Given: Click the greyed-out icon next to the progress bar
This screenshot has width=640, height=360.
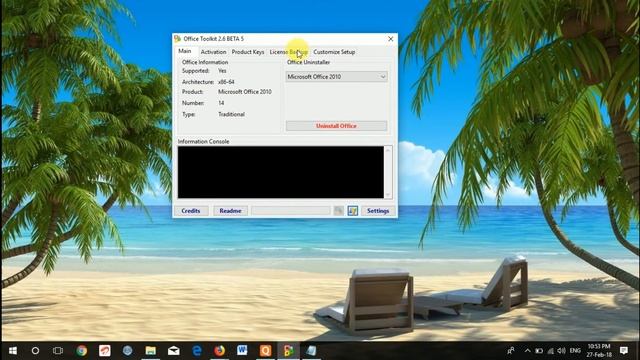Looking at the screenshot, I should pyautogui.click(x=338, y=211).
